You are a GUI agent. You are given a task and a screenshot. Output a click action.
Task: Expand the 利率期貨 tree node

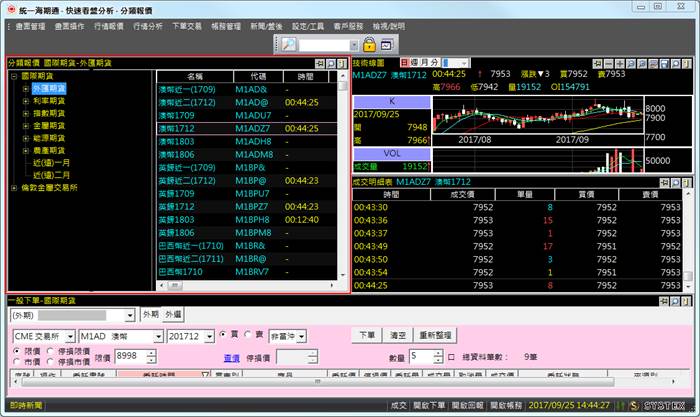coord(26,101)
